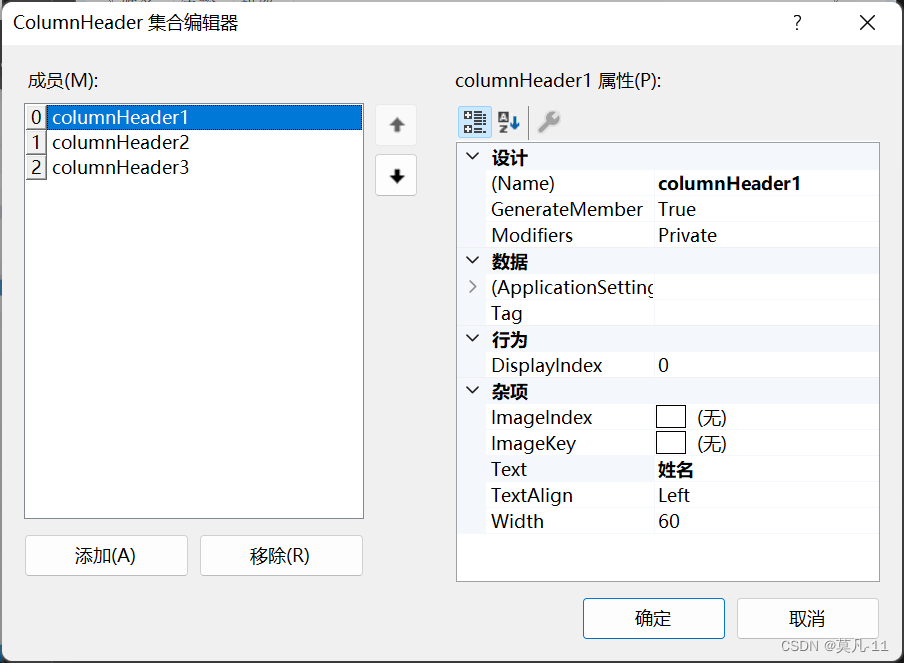The width and height of the screenshot is (904, 663).
Task: Click the Modifiers value Private
Action: (x=766, y=235)
